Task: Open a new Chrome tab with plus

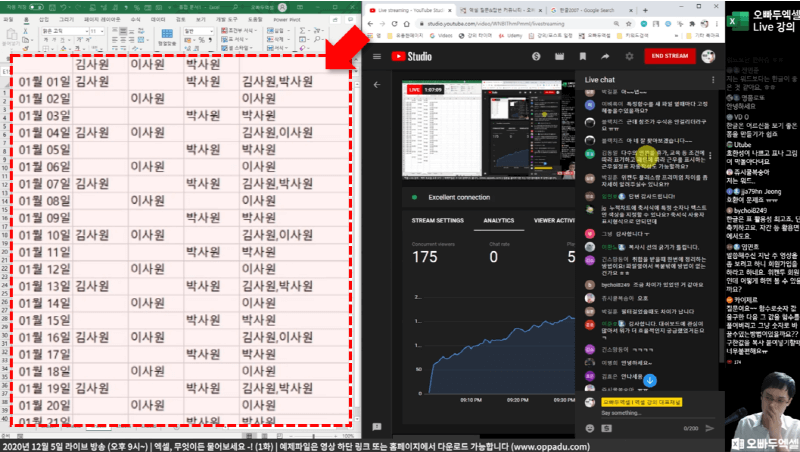Action: point(645,10)
